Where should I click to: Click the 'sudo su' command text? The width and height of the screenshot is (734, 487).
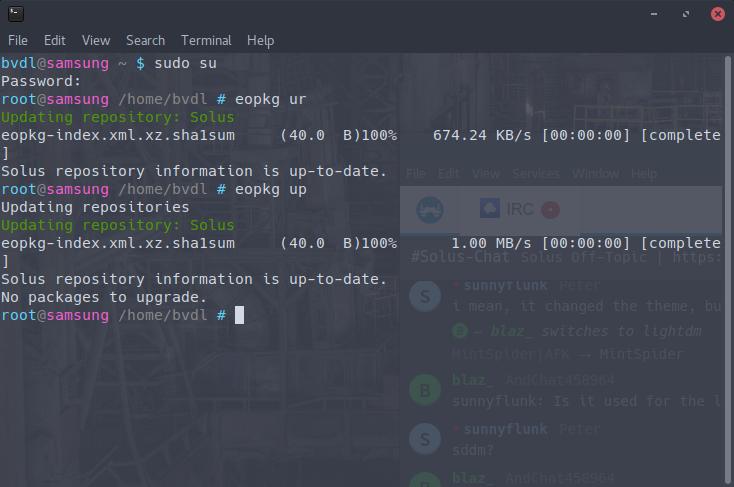point(185,63)
